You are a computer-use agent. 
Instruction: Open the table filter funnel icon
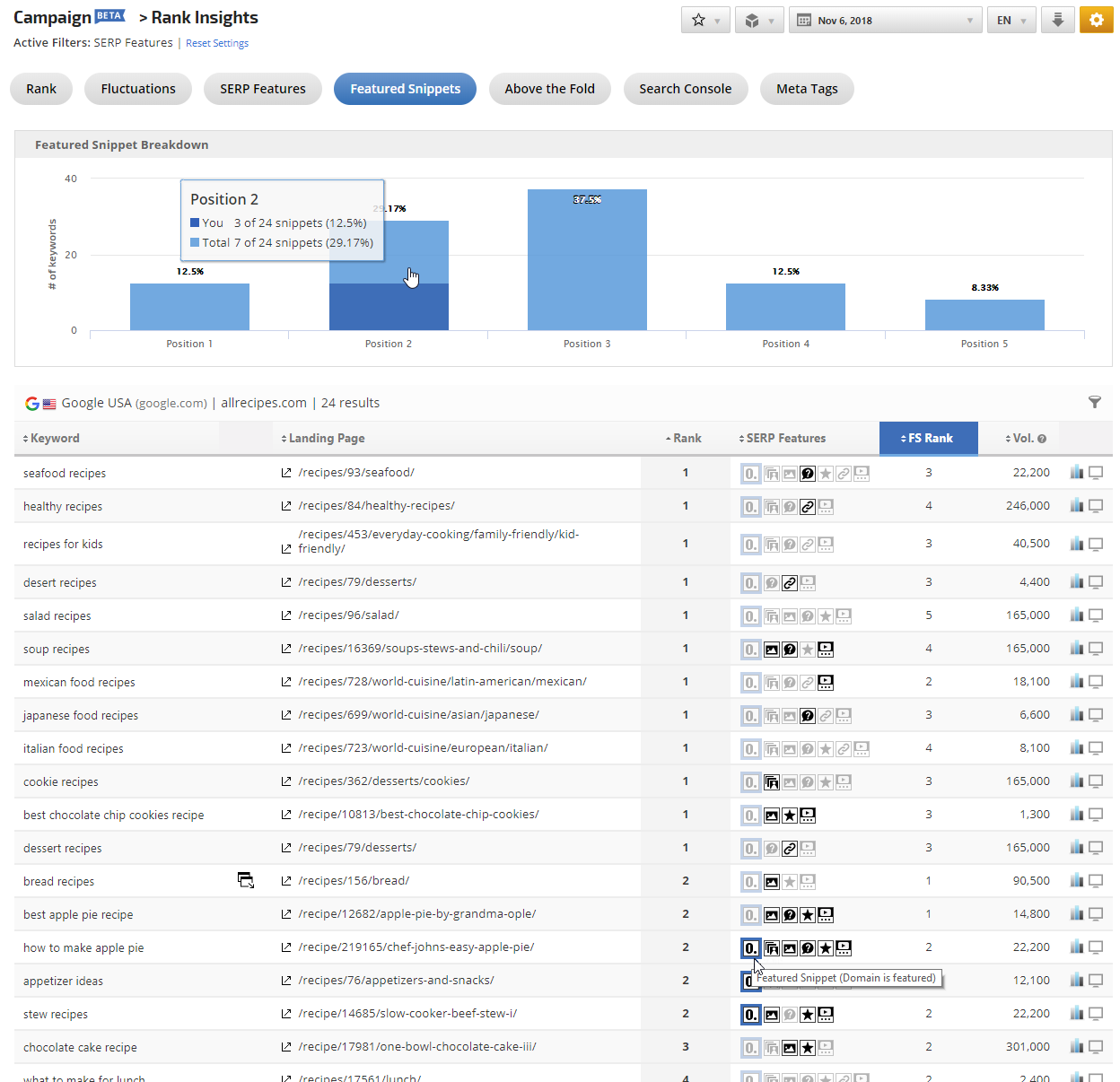(x=1094, y=402)
